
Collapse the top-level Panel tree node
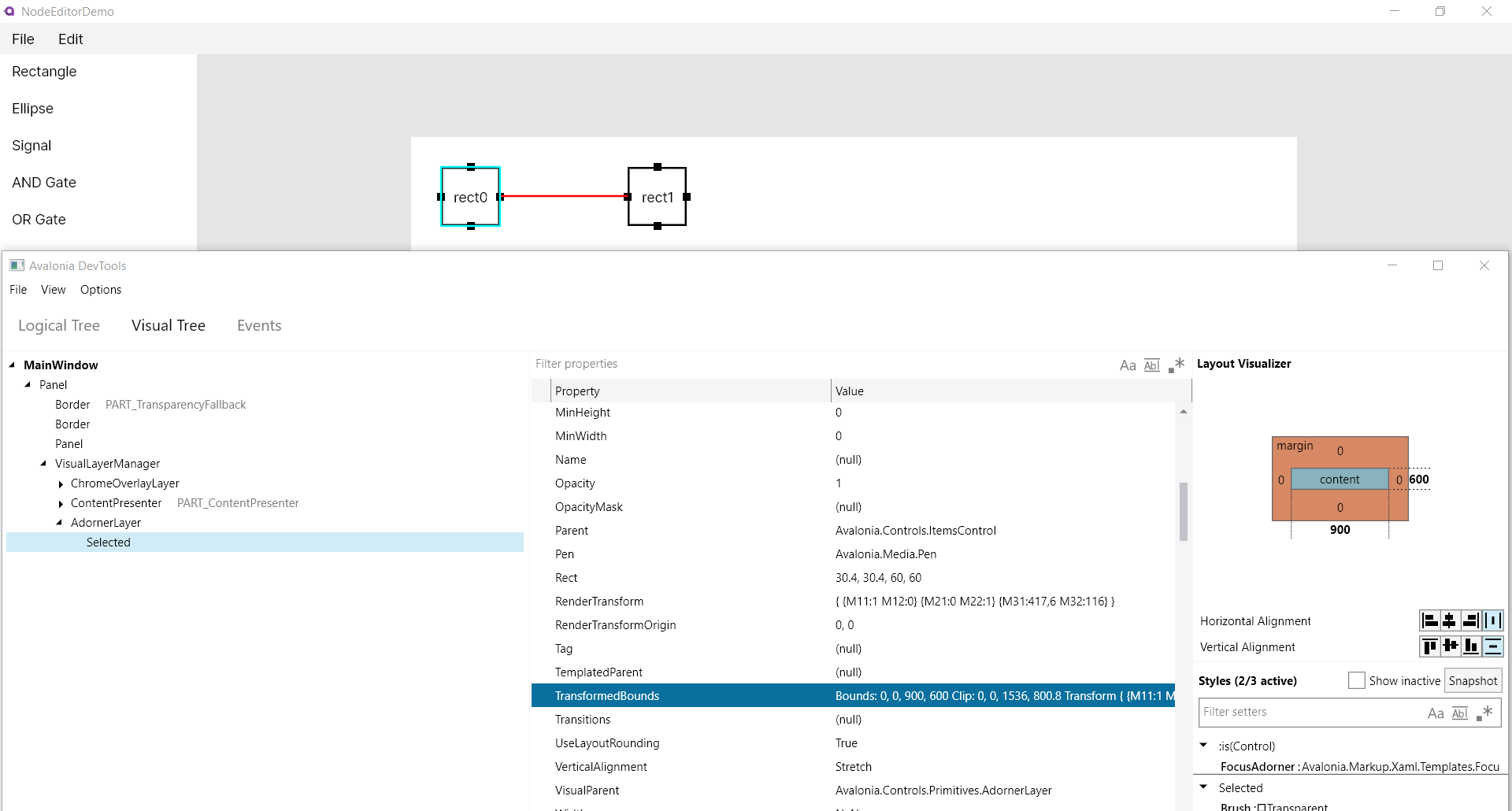(x=28, y=384)
